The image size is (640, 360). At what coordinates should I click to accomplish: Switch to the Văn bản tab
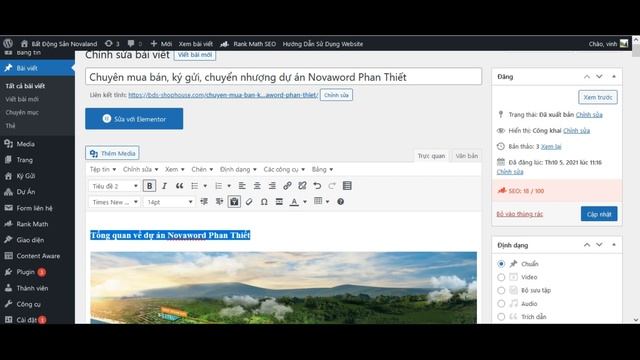tap(467, 156)
